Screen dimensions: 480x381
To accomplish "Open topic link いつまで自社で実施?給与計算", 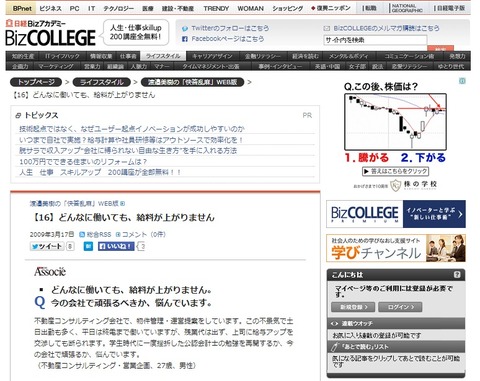I will (x=131, y=140).
